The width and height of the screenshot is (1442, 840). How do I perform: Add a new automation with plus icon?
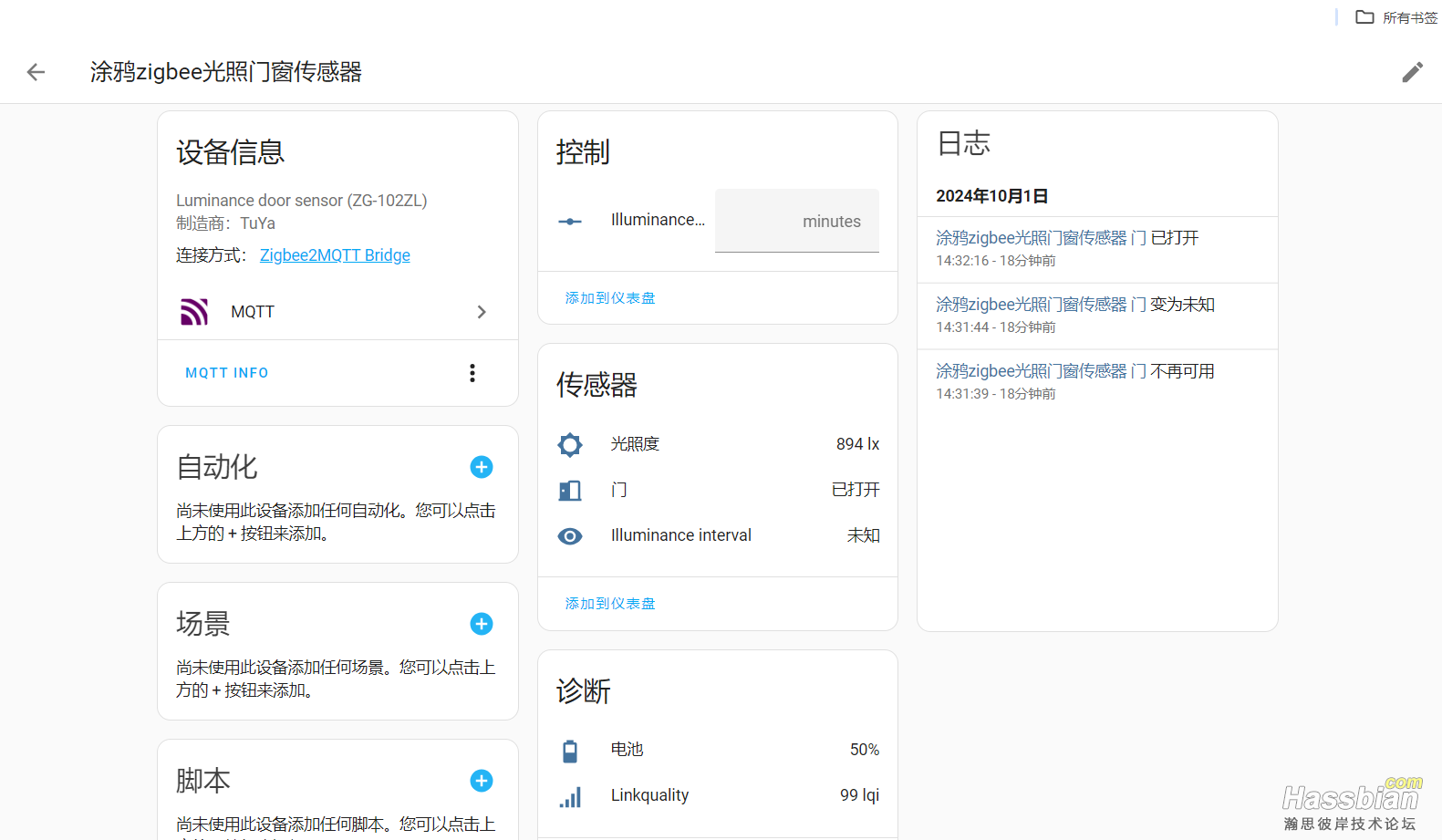tap(482, 467)
